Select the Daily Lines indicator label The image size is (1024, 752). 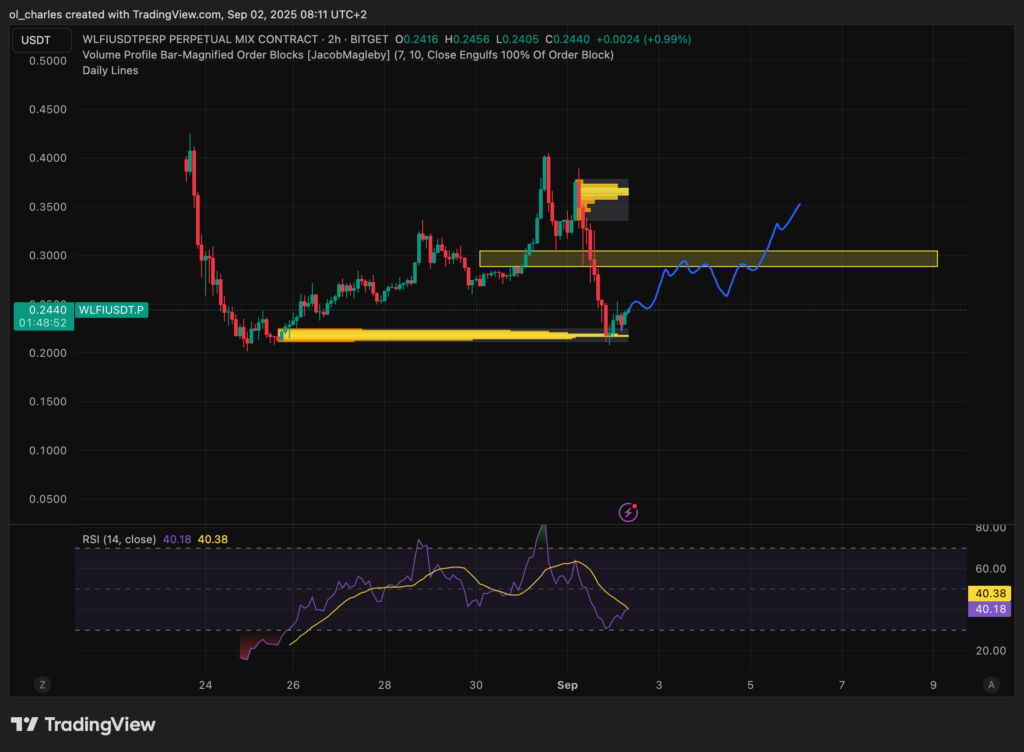click(111, 70)
